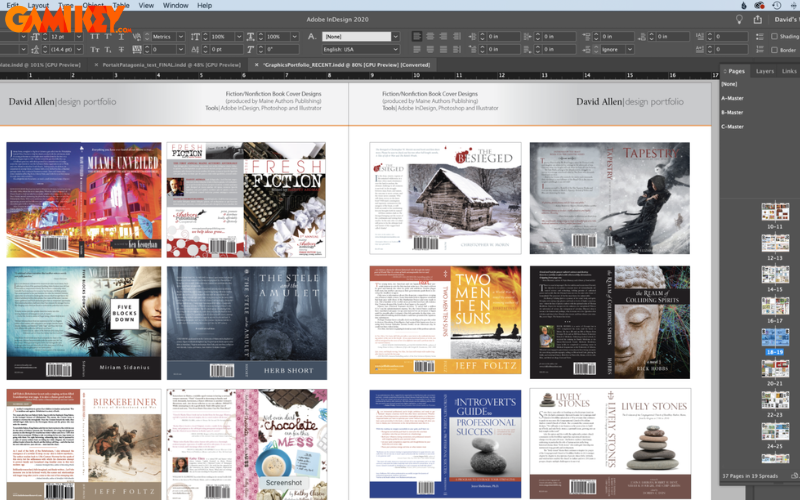
Task: Open the horizontal scale 100% dropdown
Action: coord(294,37)
